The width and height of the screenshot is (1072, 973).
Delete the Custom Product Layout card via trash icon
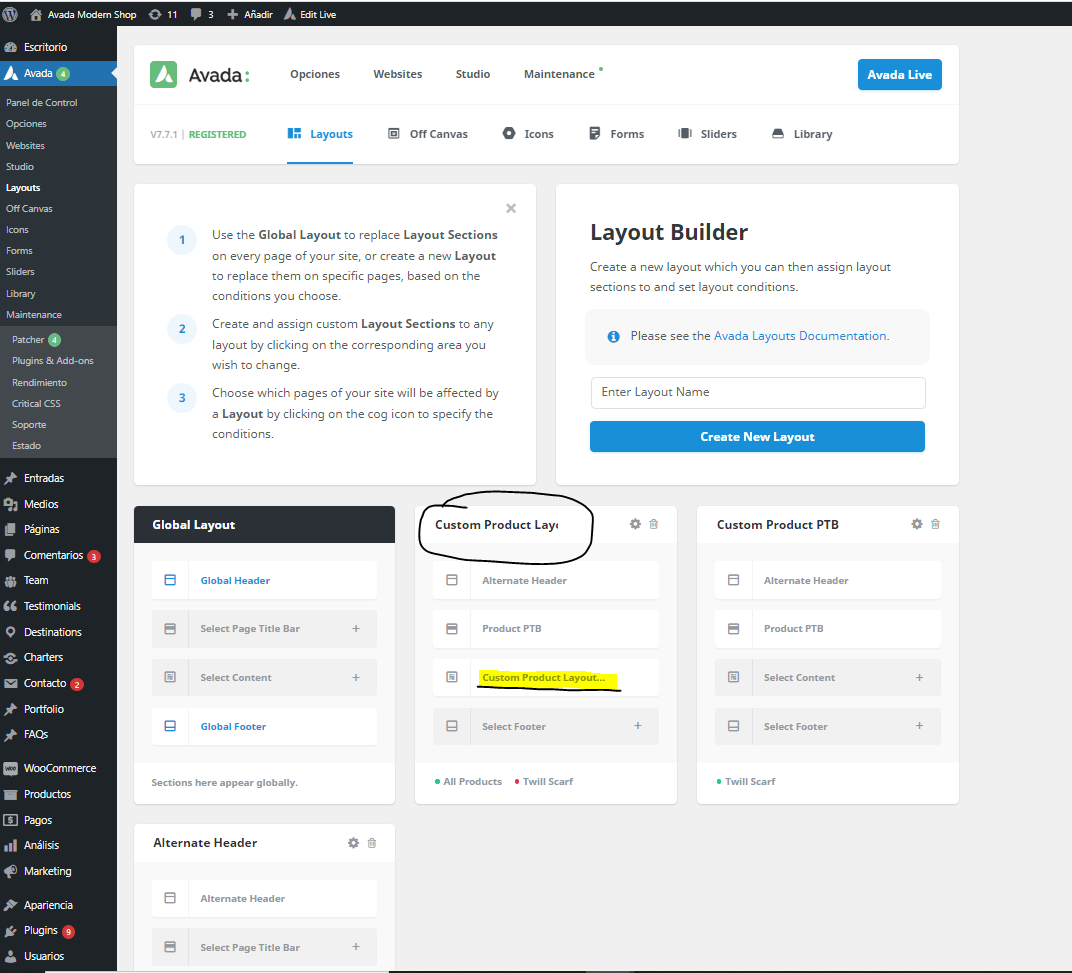(x=654, y=524)
